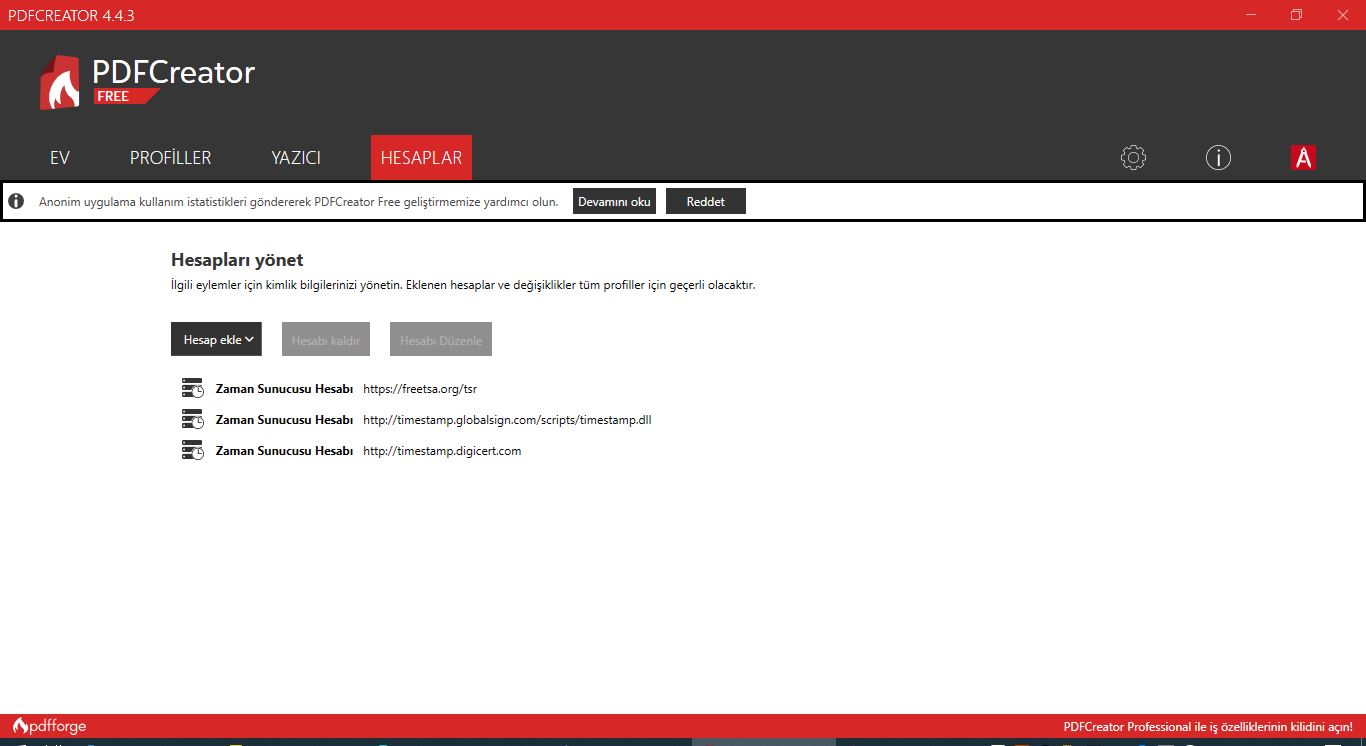Restore down the PDFCreator window
This screenshot has height=746, width=1366.
(x=1296, y=14)
